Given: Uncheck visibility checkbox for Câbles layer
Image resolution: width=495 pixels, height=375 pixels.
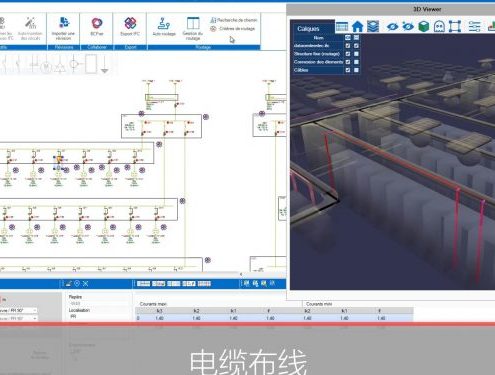Looking at the screenshot, I should tap(348, 70).
